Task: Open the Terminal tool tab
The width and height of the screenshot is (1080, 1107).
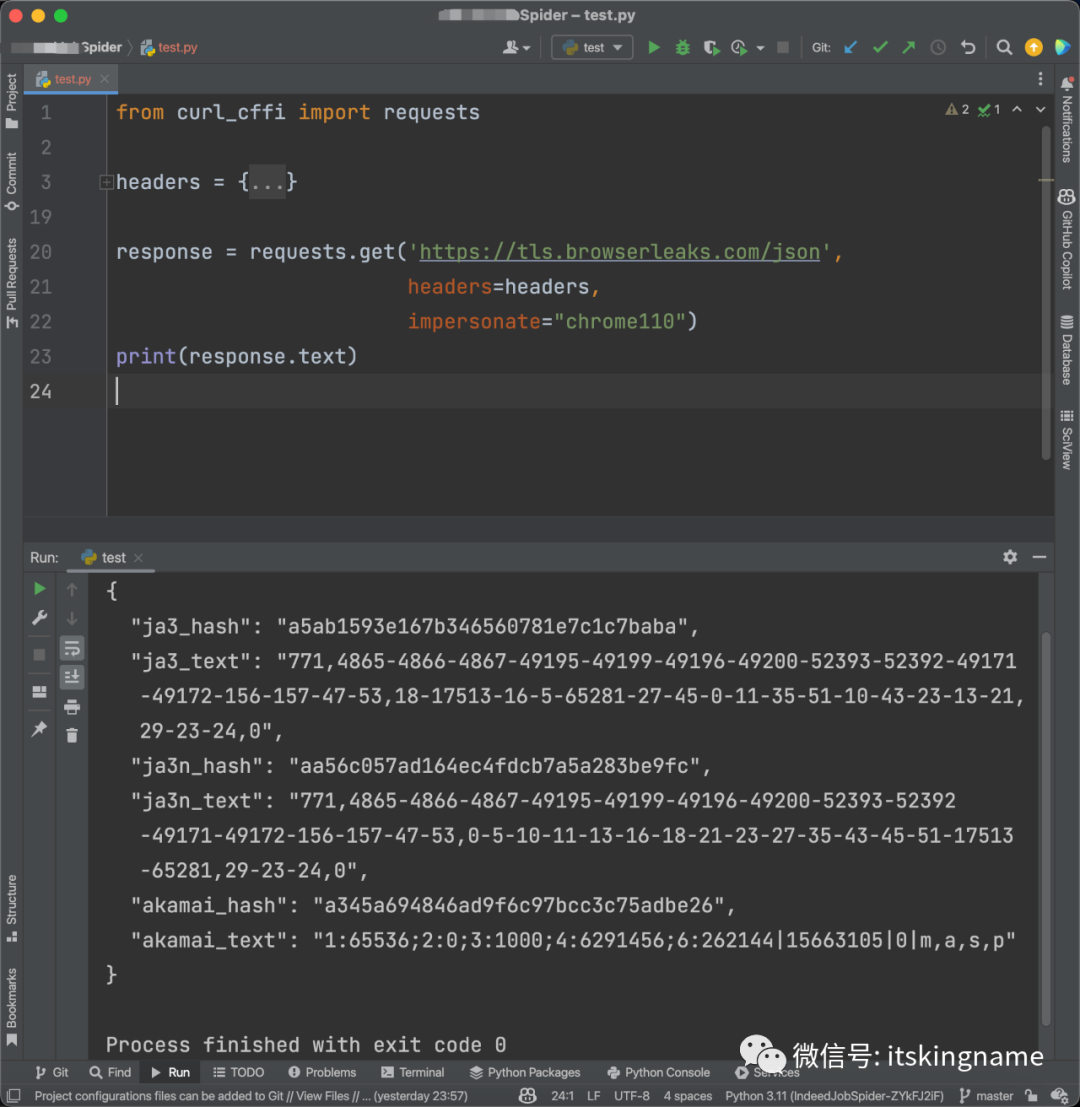Action: [x=413, y=1072]
